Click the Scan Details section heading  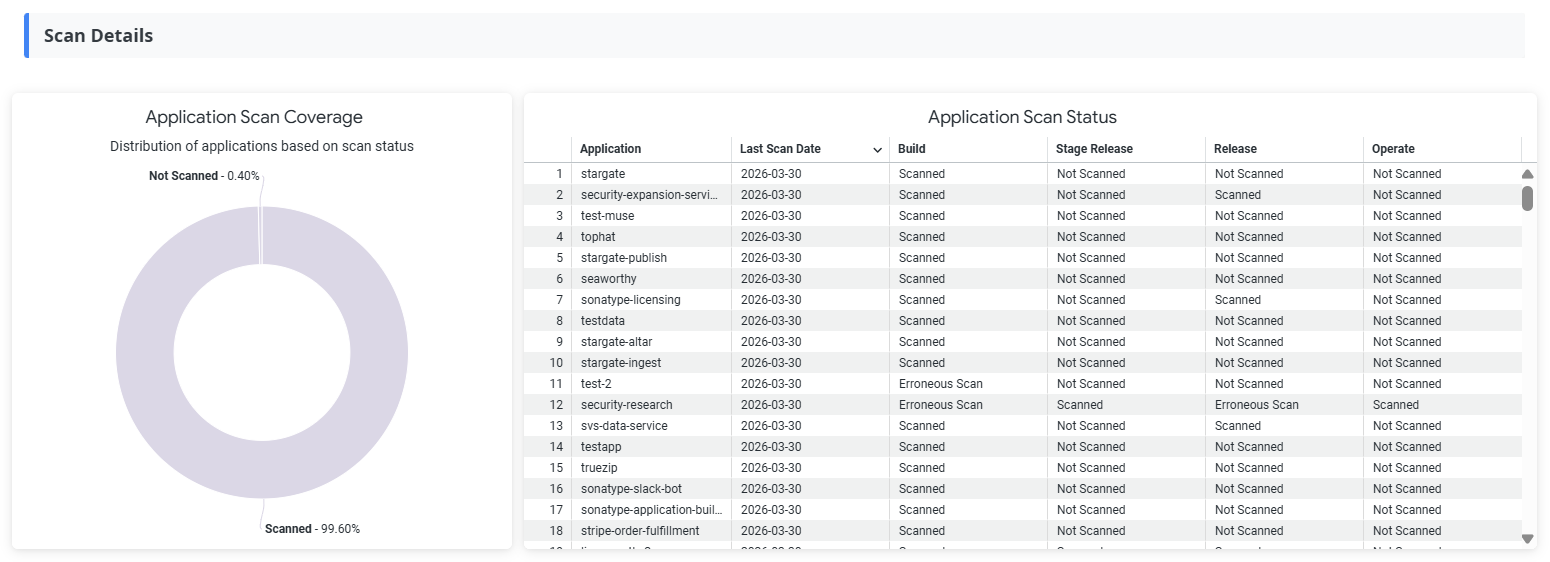(98, 36)
